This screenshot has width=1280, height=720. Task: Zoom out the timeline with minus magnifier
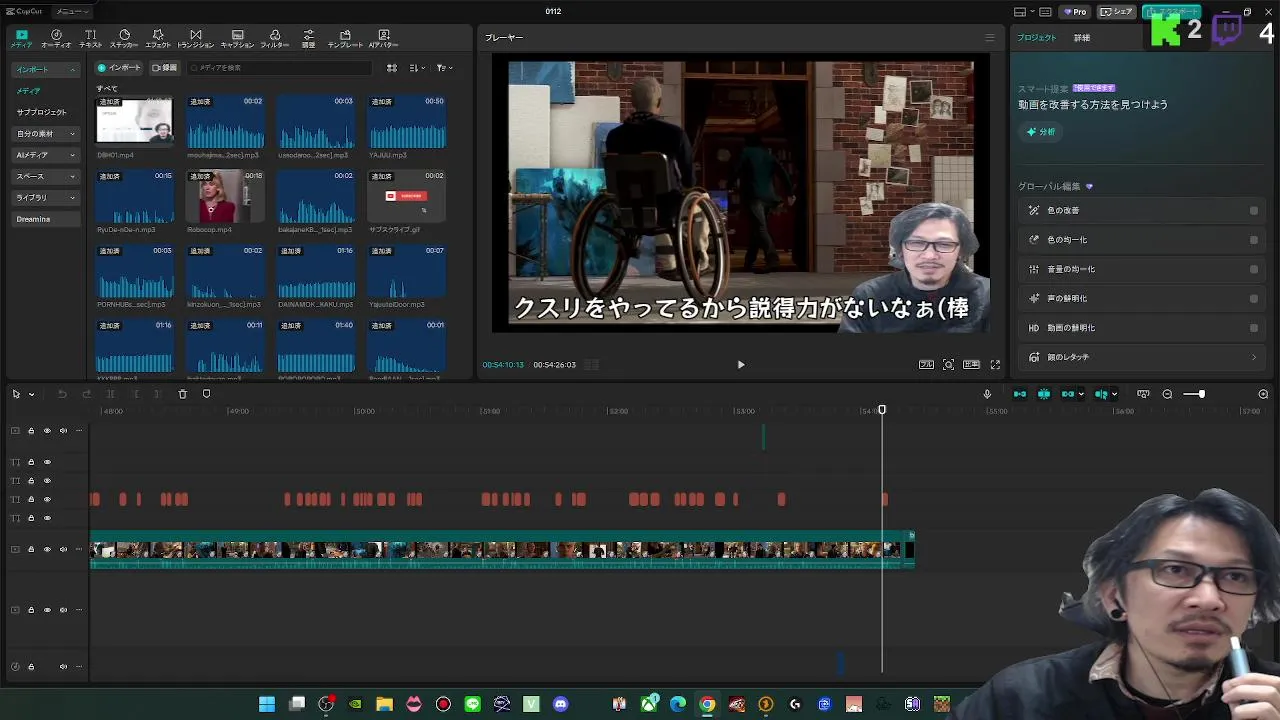click(x=1167, y=394)
